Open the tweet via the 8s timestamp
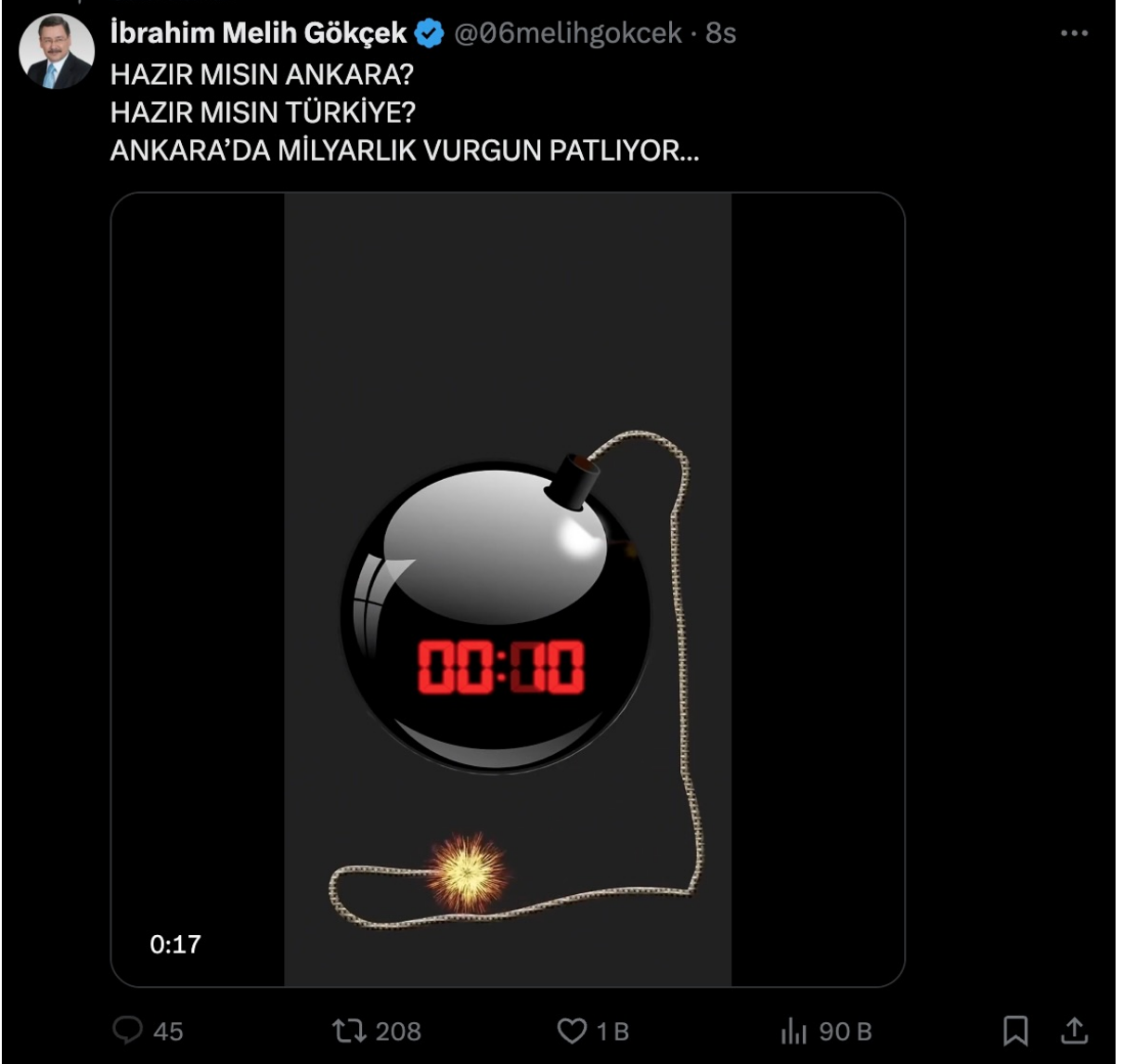 tap(721, 33)
